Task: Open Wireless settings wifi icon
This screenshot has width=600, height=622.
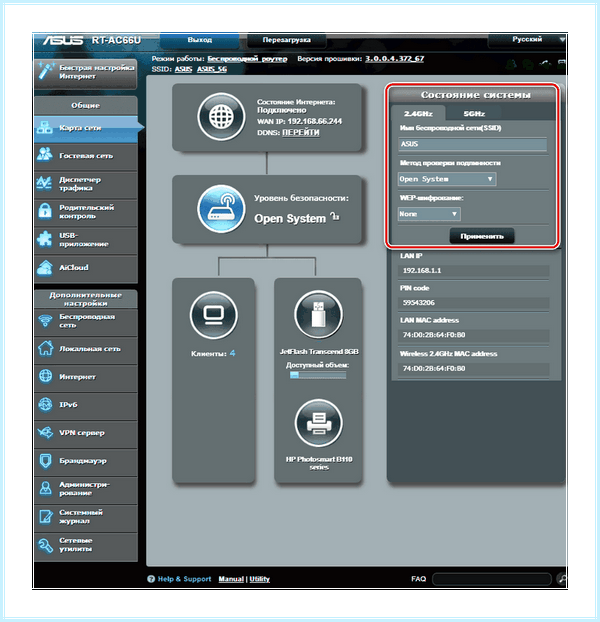Action: [x=45, y=321]
